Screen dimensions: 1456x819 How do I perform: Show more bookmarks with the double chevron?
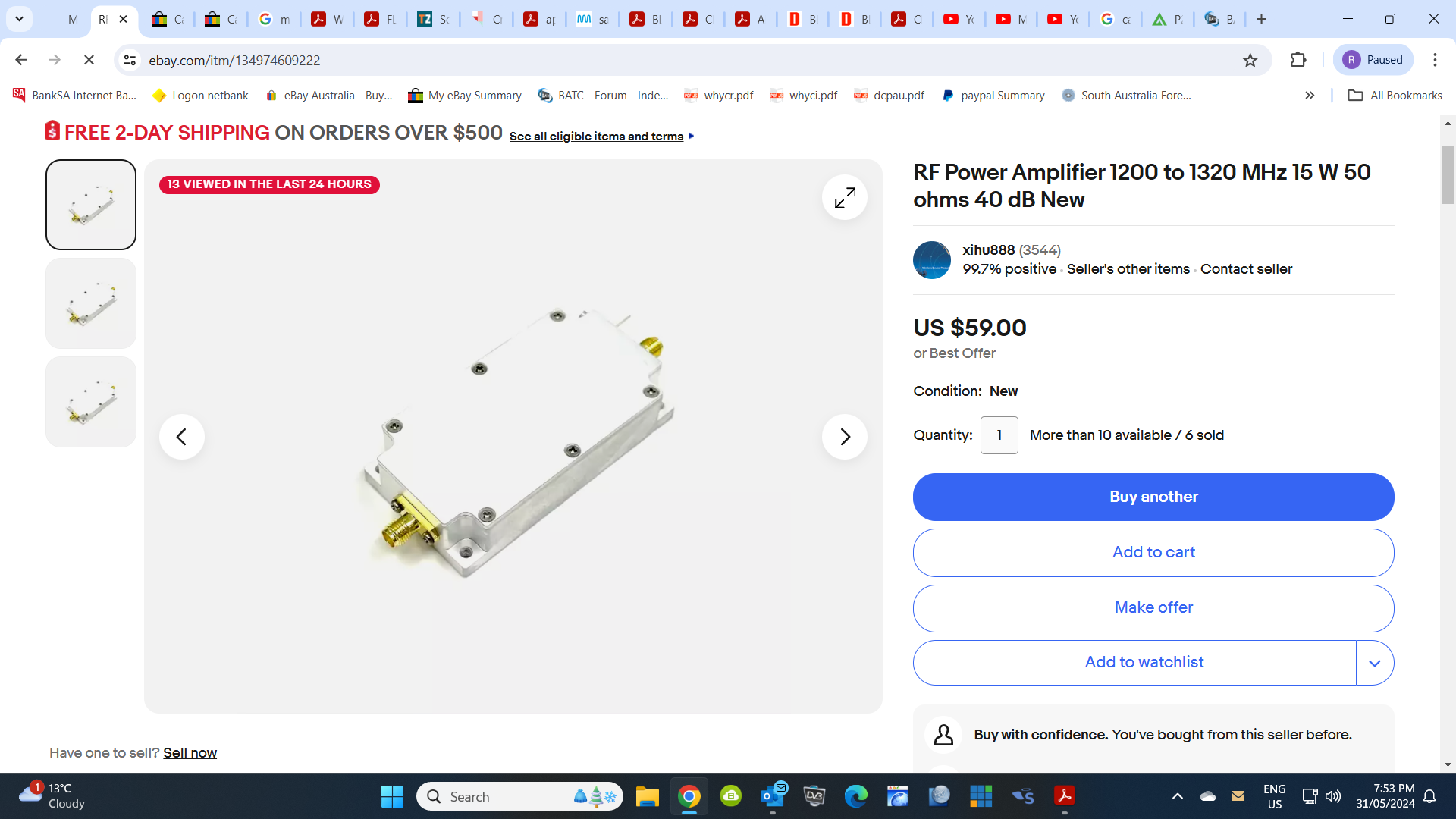[1310, 96]
